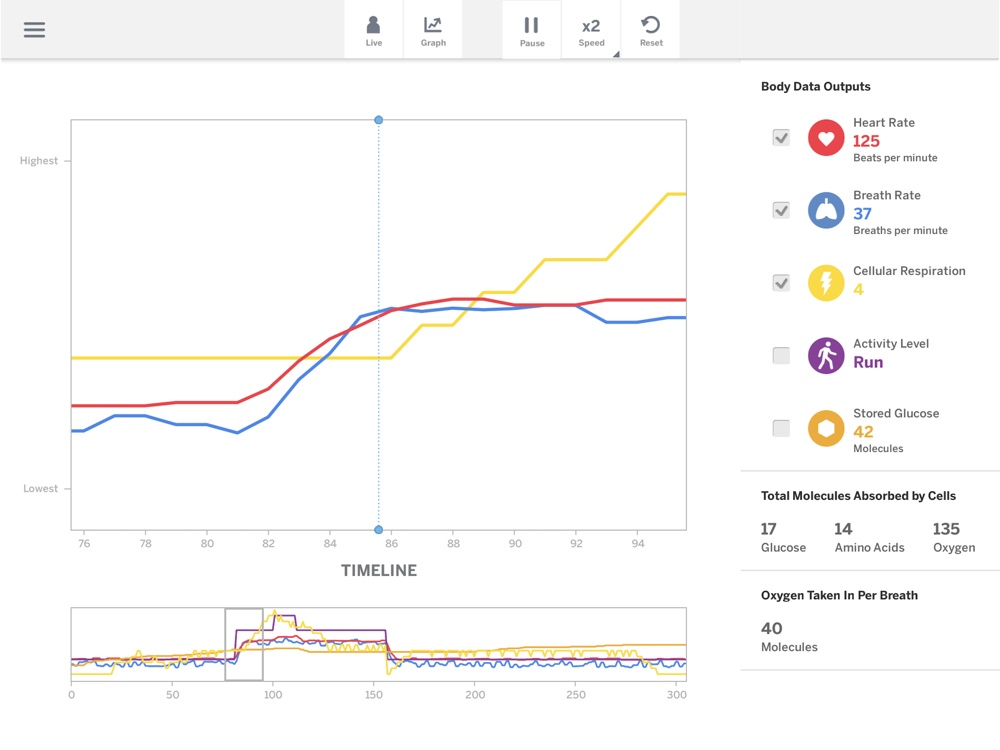The height and width of the screenshot is (750, 1000).
Task: Pause the simulation playback
Action: [x=532, y=30]
